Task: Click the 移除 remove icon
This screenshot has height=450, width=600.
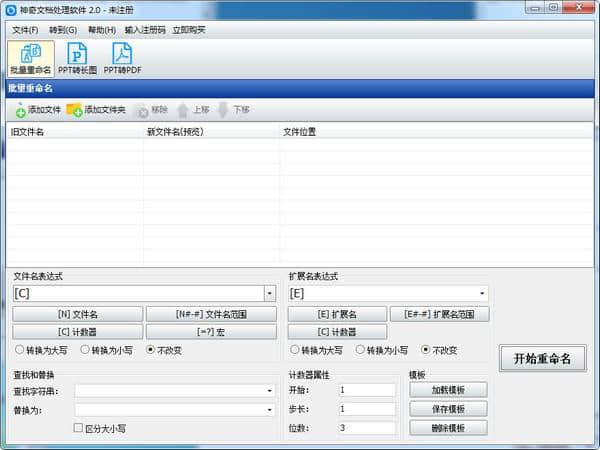Action: (x=142, y=109)
